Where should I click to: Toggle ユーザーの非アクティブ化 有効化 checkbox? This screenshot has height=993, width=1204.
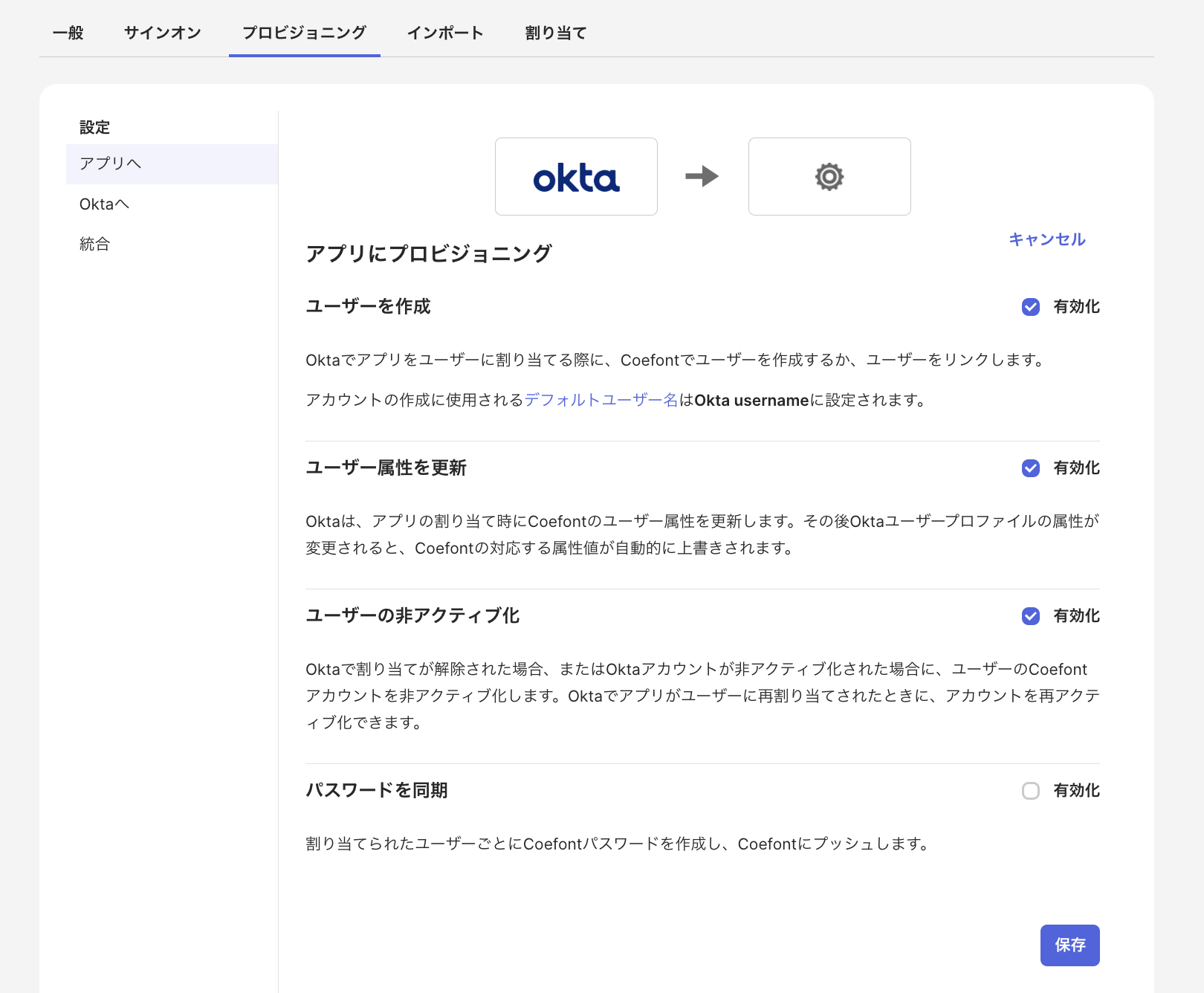click(x=1031, y=616)
